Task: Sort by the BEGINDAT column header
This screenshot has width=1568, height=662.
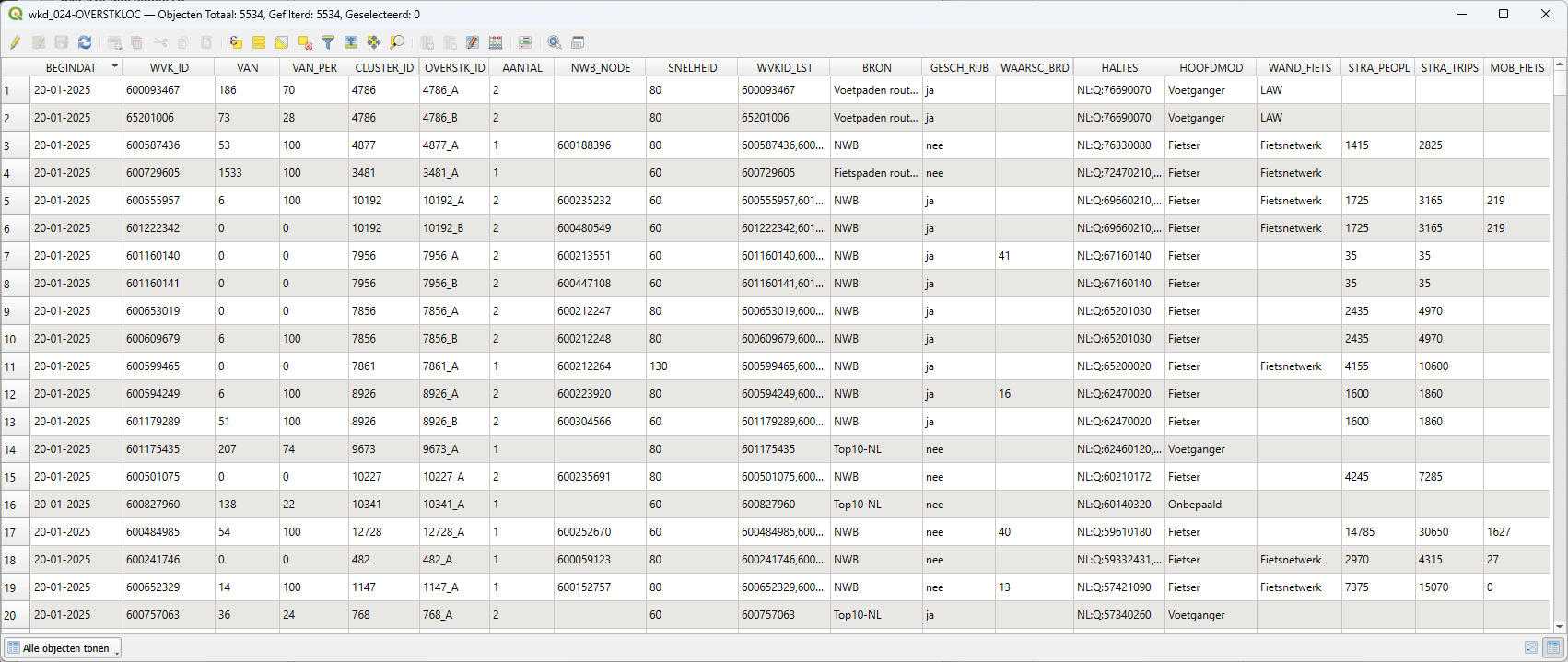Action: pos(76,67)
